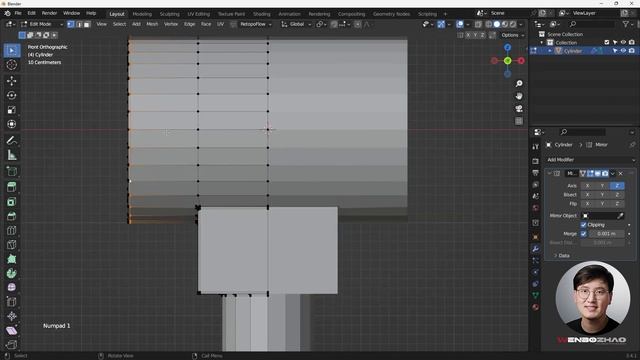
Task: Expand the Data section of Mirror modifier
Action: click(x=562, y=256)
